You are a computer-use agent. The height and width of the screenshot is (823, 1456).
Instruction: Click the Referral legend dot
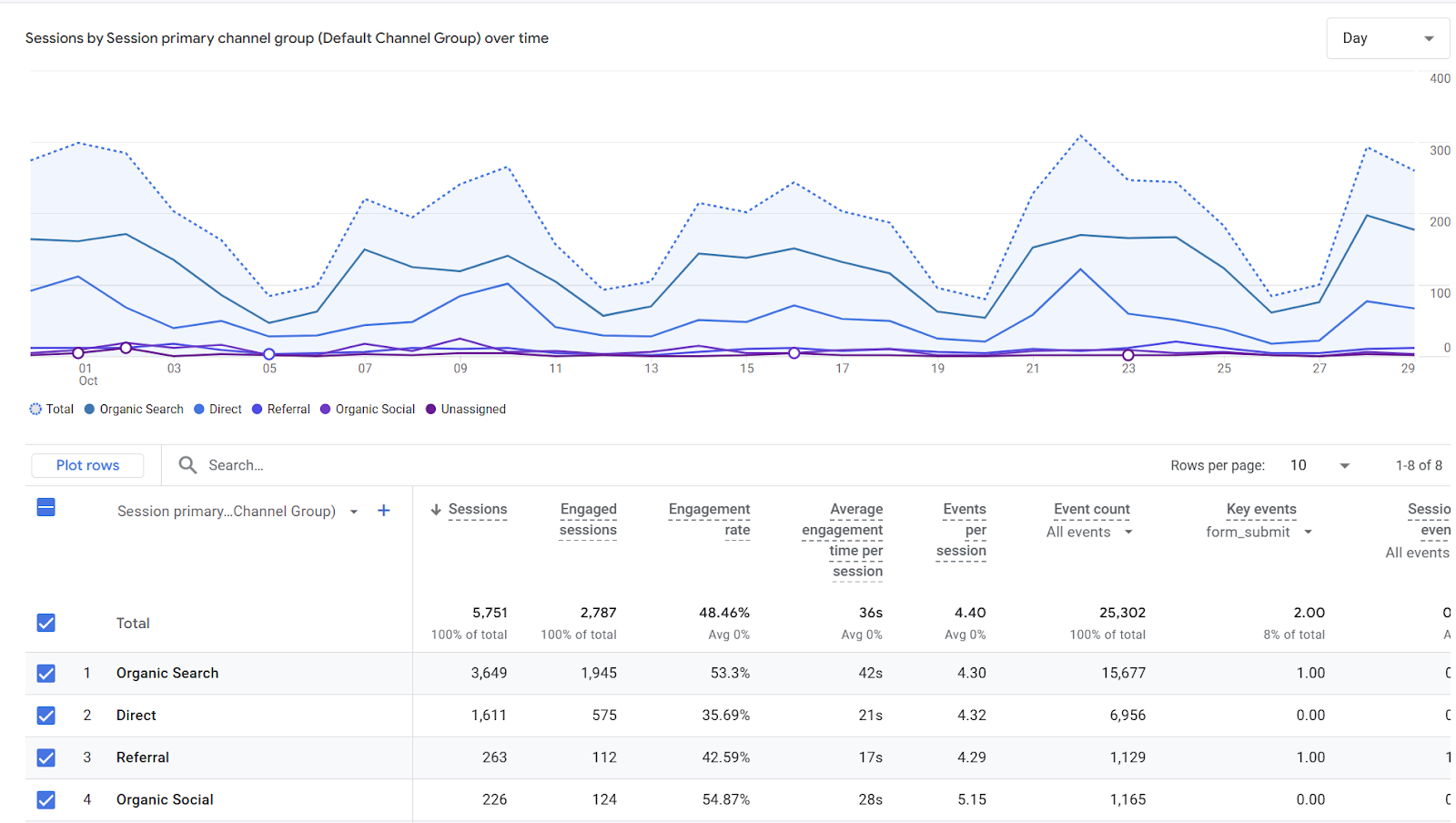click(258, 410)
